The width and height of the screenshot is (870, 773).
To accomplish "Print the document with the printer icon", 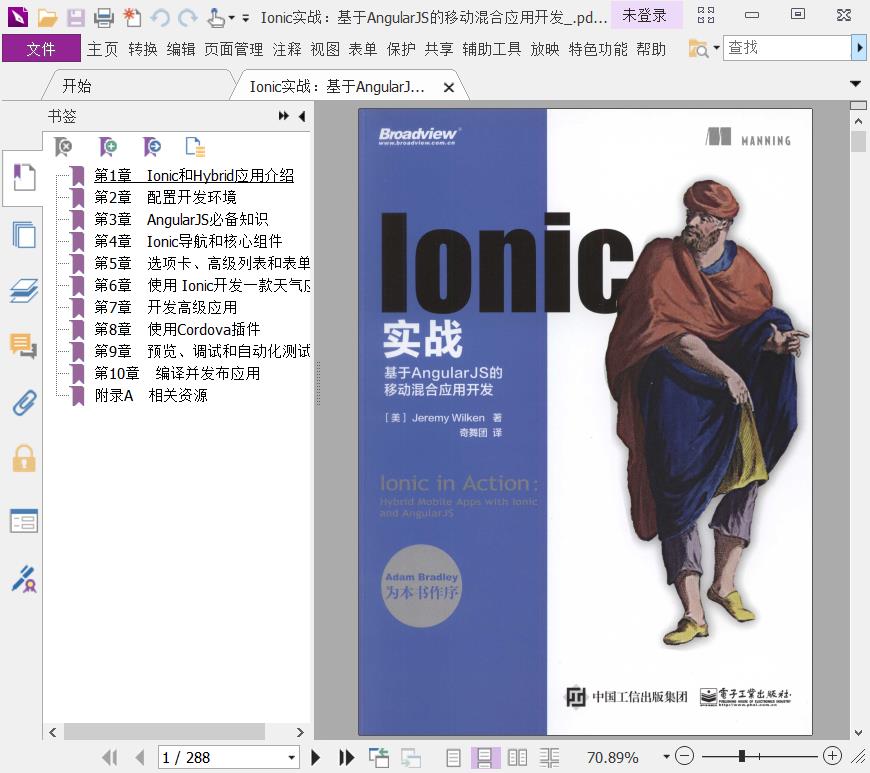I will tap(104, 18).
